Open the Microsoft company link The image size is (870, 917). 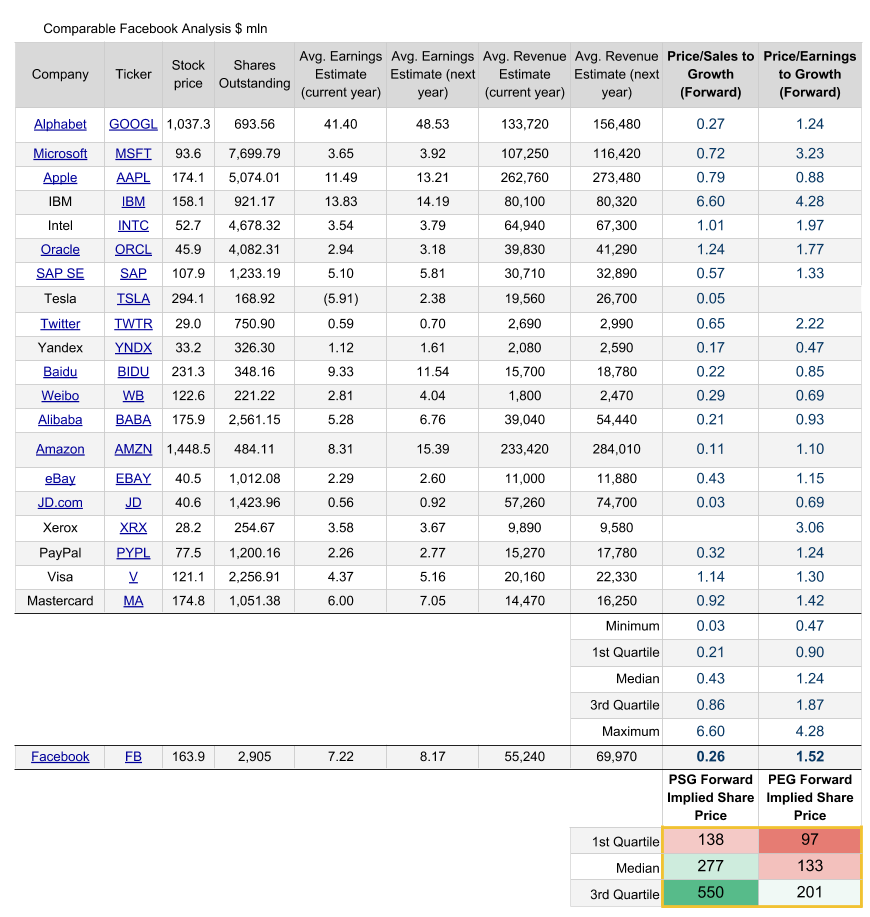click(x=60, y=153)
